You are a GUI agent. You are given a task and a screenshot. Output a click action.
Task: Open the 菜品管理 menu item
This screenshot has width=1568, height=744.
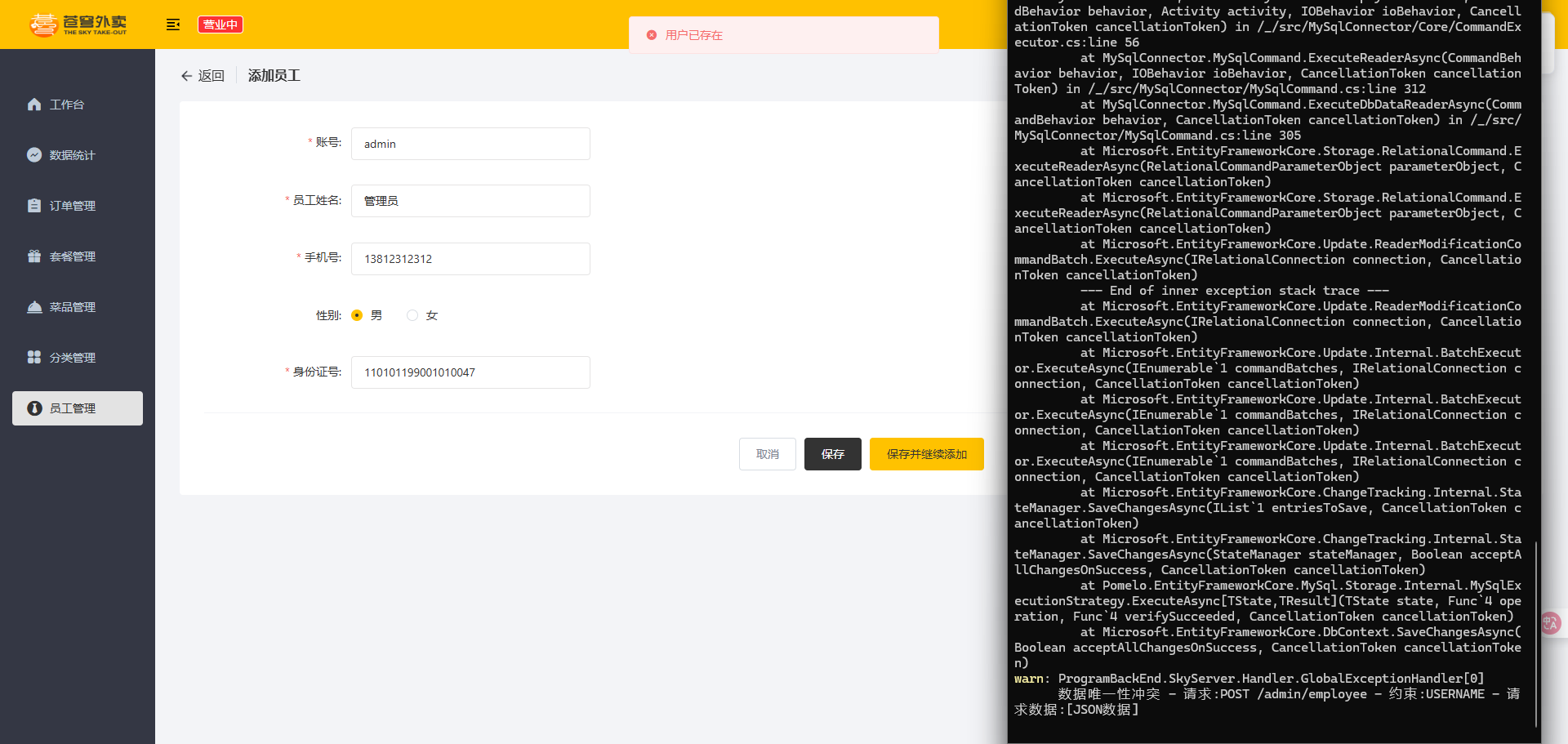73,307
